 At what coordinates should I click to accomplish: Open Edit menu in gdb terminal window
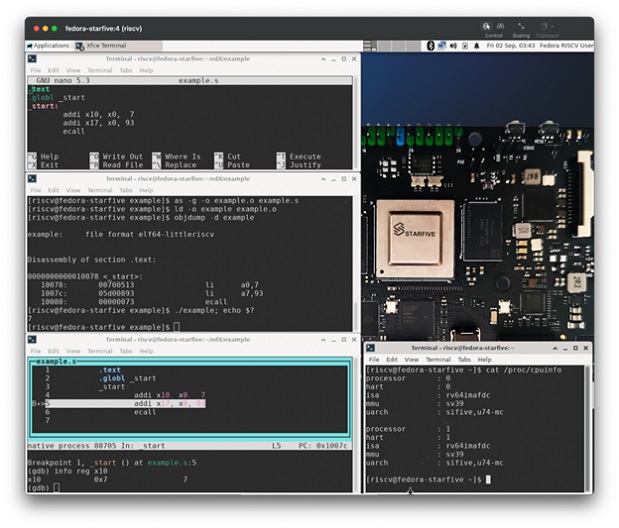pyautogui.click(x=53, y=351)
